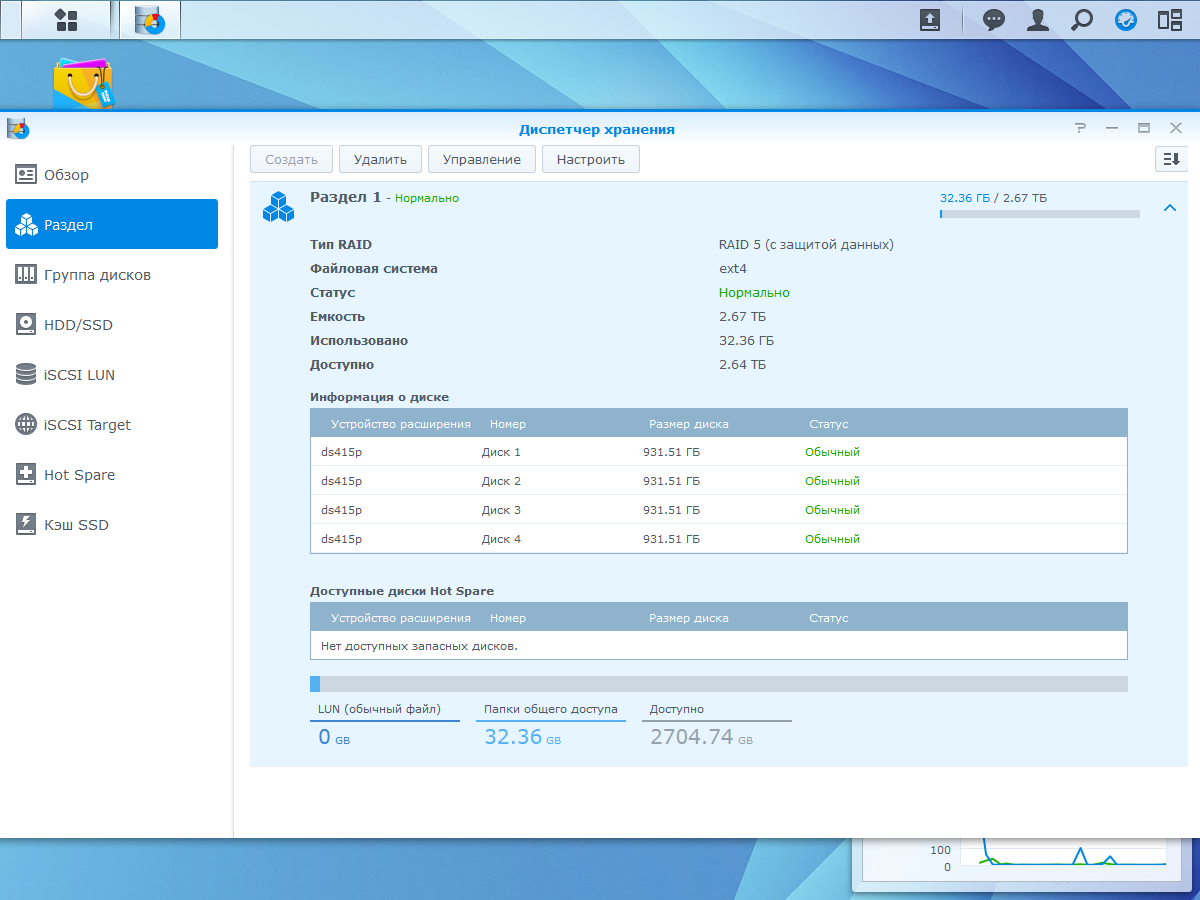
Task: Open the user options menu icon
Action: [1038, 20]
